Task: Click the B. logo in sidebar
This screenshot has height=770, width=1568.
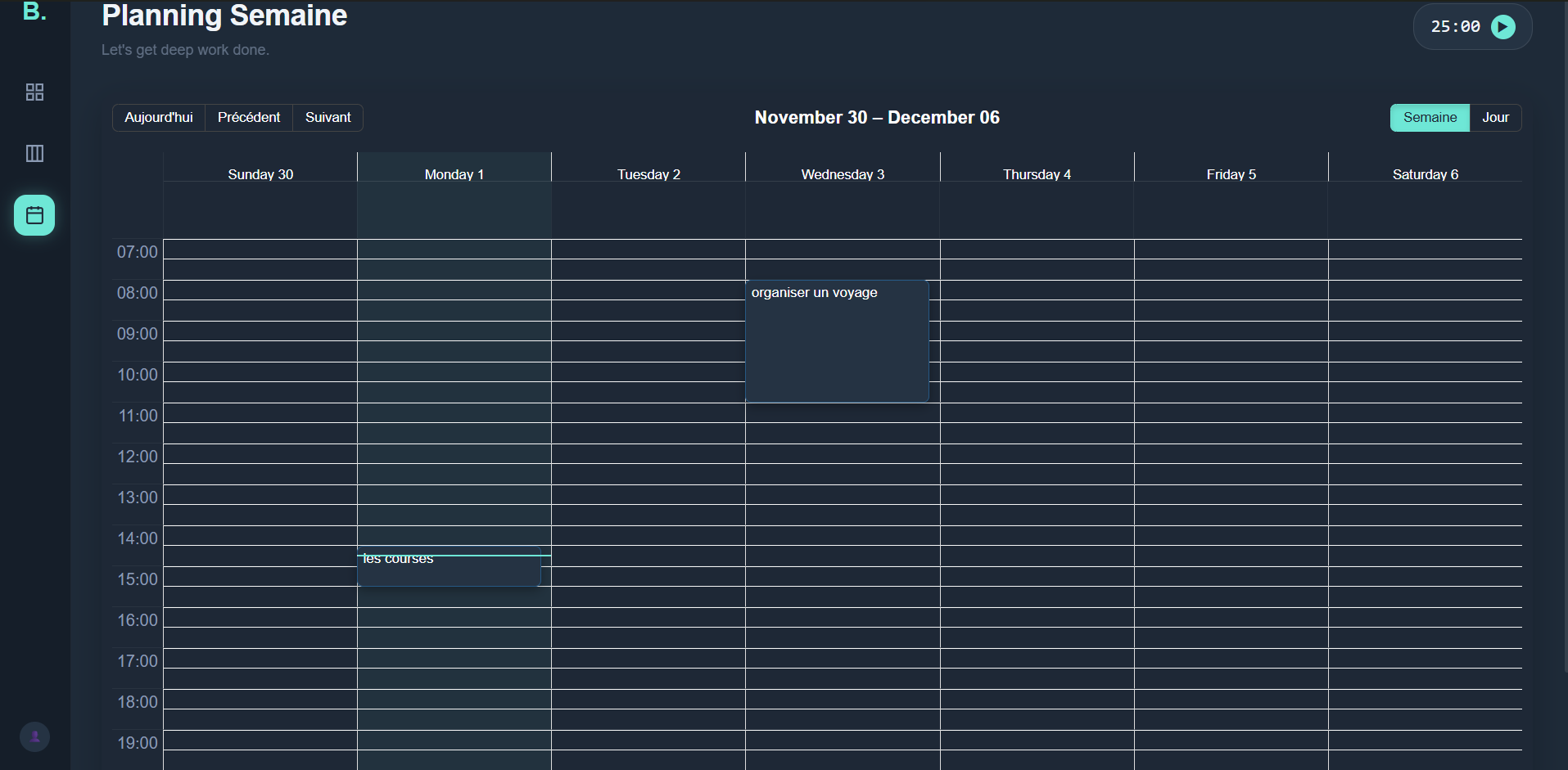Action: (x=34, y=12)
